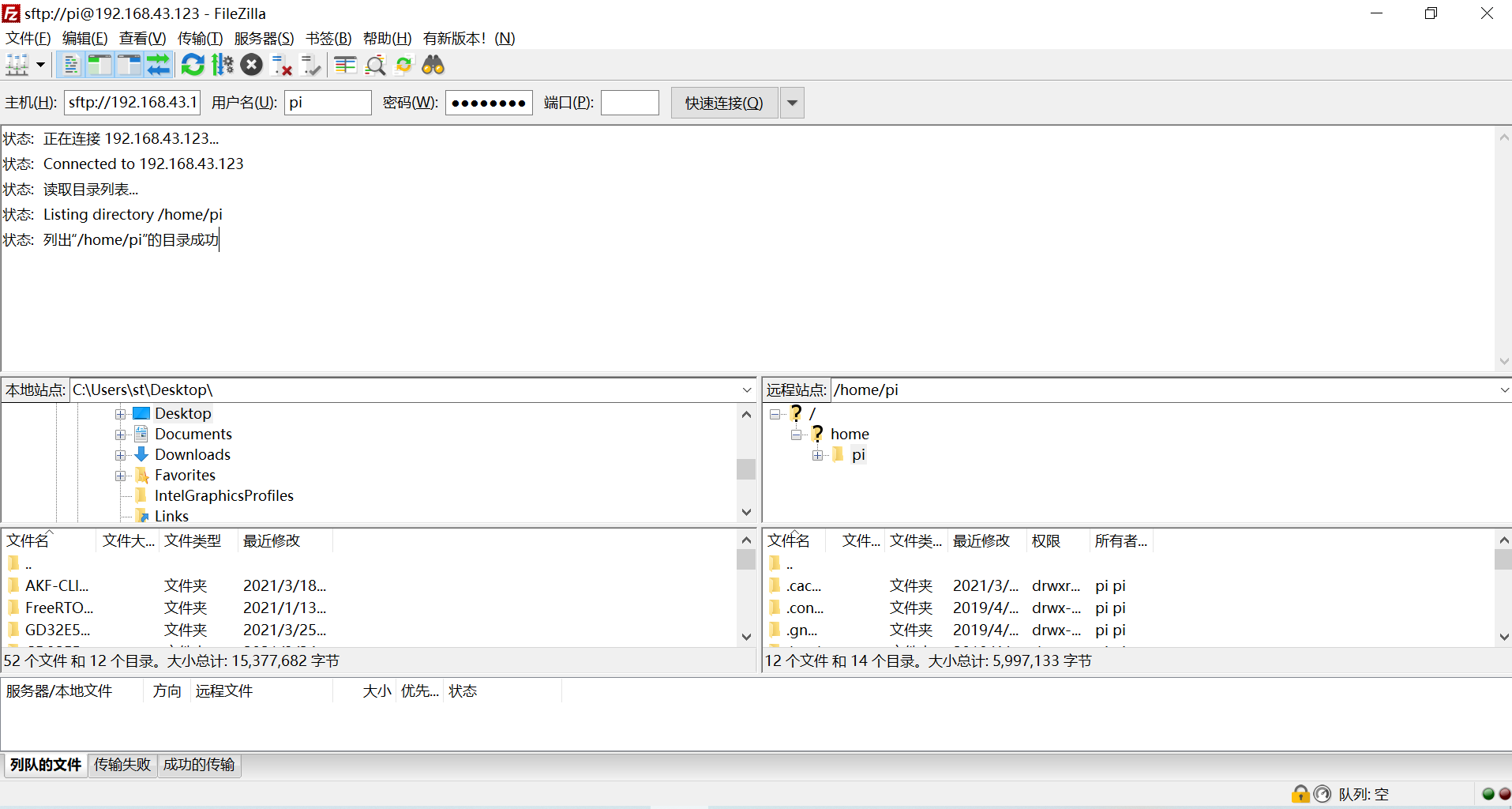The width and height of the screenshot is (1512, 809).
Task: Open the 服务器(S) menu
Action: 265,38
